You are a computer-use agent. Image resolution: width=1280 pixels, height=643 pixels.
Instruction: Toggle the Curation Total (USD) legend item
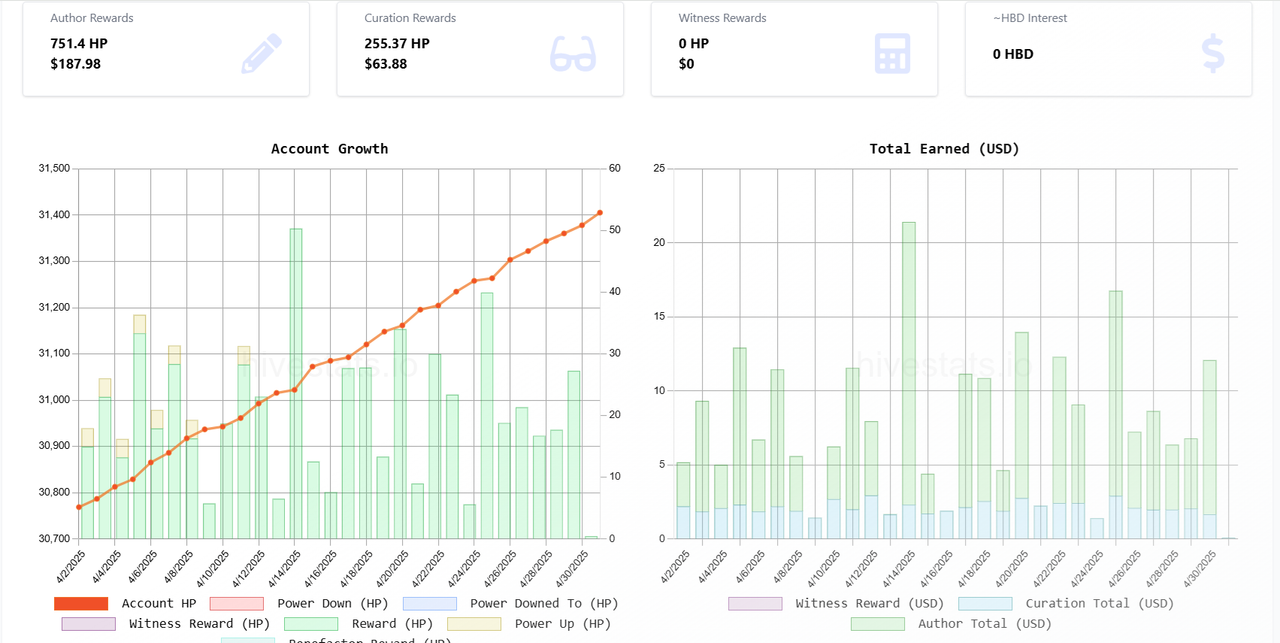(1066, 604)
